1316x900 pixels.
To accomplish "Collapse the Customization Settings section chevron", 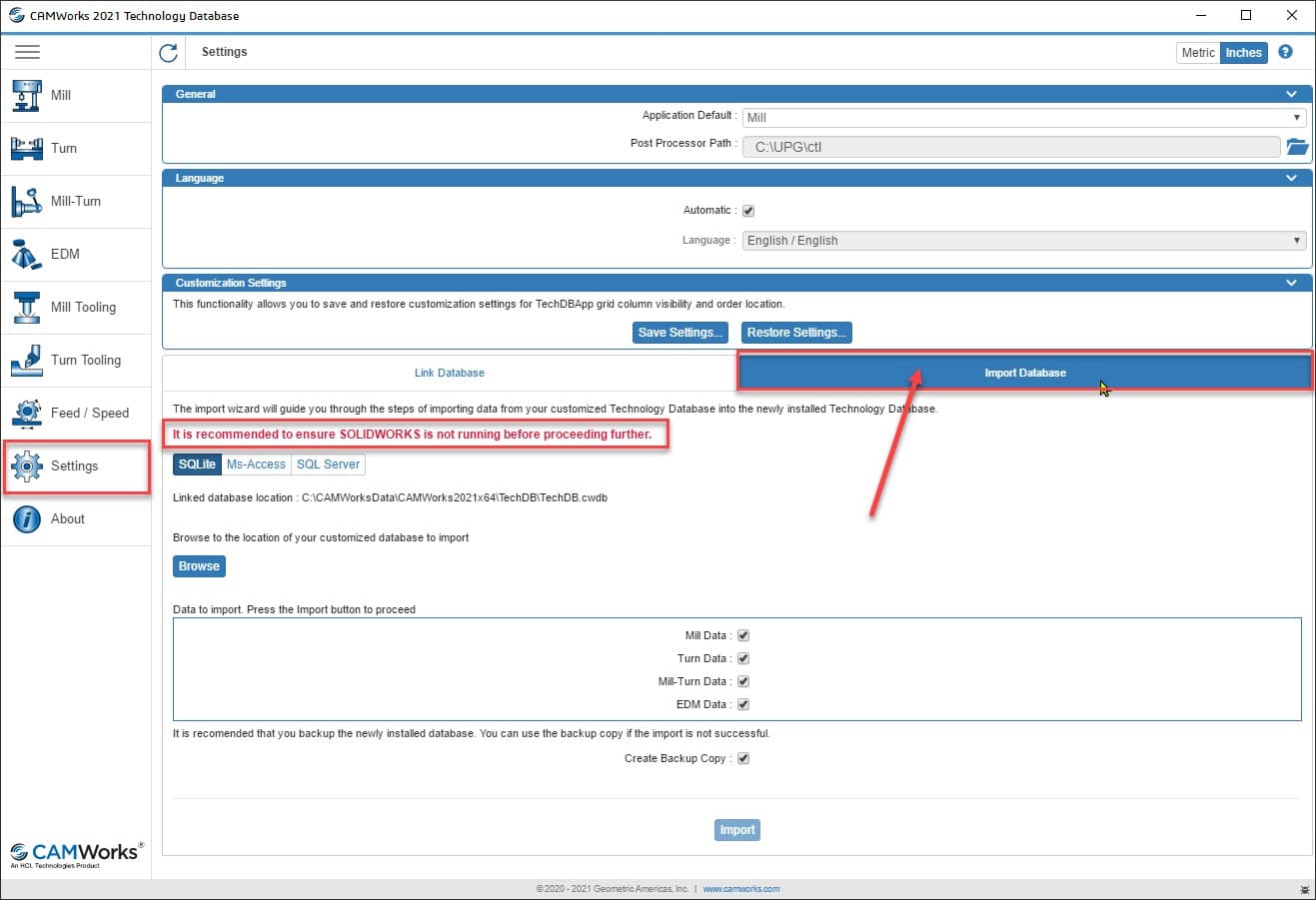I will pyautogui.click(x=1292, y=283).
